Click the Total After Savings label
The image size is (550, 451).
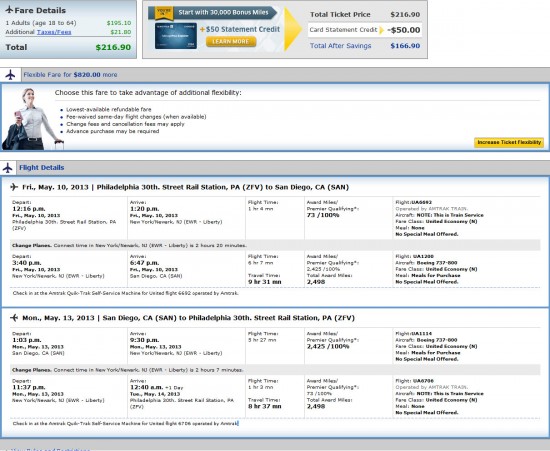[x=340, y=46]
